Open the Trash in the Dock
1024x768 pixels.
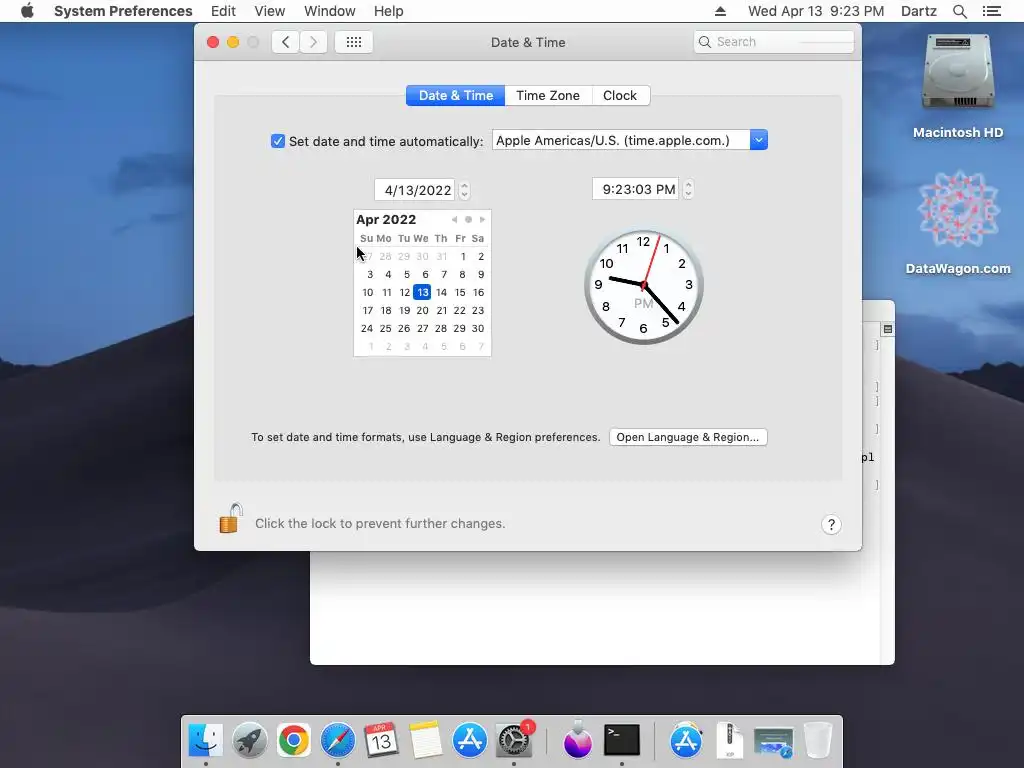(817, 740)
